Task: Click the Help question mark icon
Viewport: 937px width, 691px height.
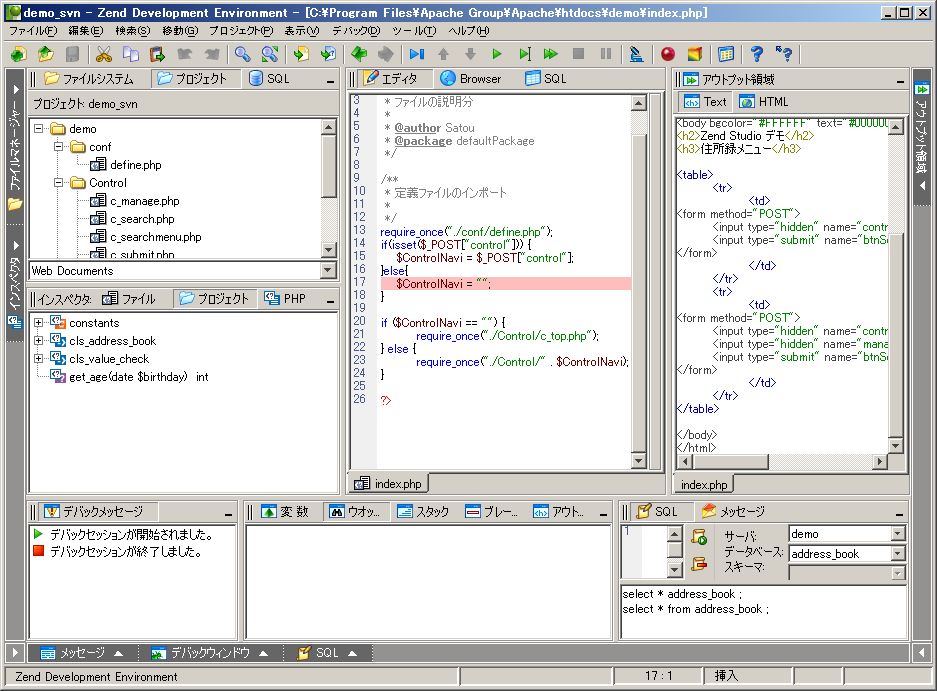Action: click(757, 54)
